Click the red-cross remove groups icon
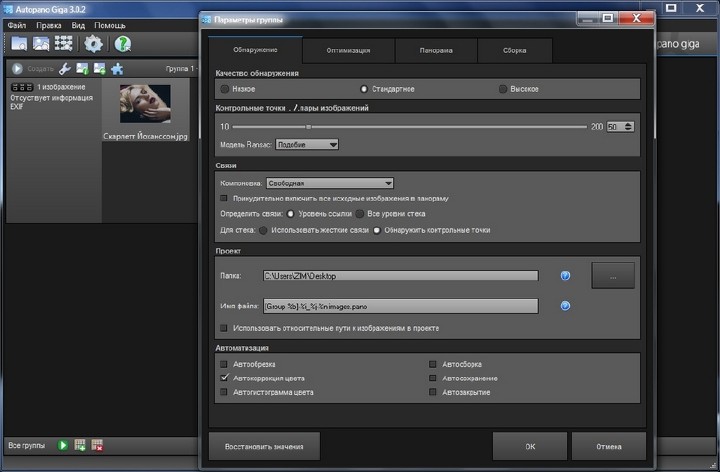 click(97, 445)
